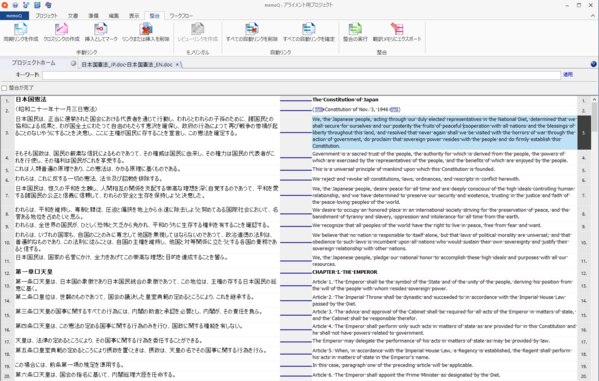The height and width of the screenshot is (381, 599).
Task: Click the orange memoQ logo icon in title bar
Action: click(x=5, y=5)
